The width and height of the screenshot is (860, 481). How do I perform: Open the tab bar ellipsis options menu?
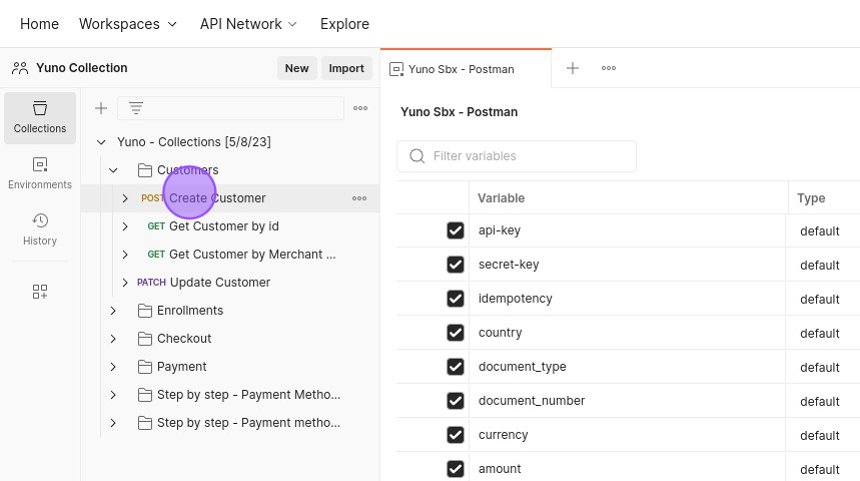tap(609, 68)
